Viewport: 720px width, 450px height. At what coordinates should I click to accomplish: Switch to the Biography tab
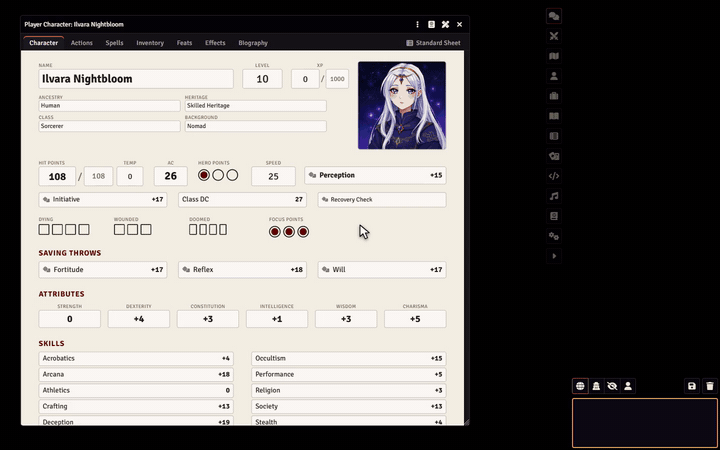(253, 43)
